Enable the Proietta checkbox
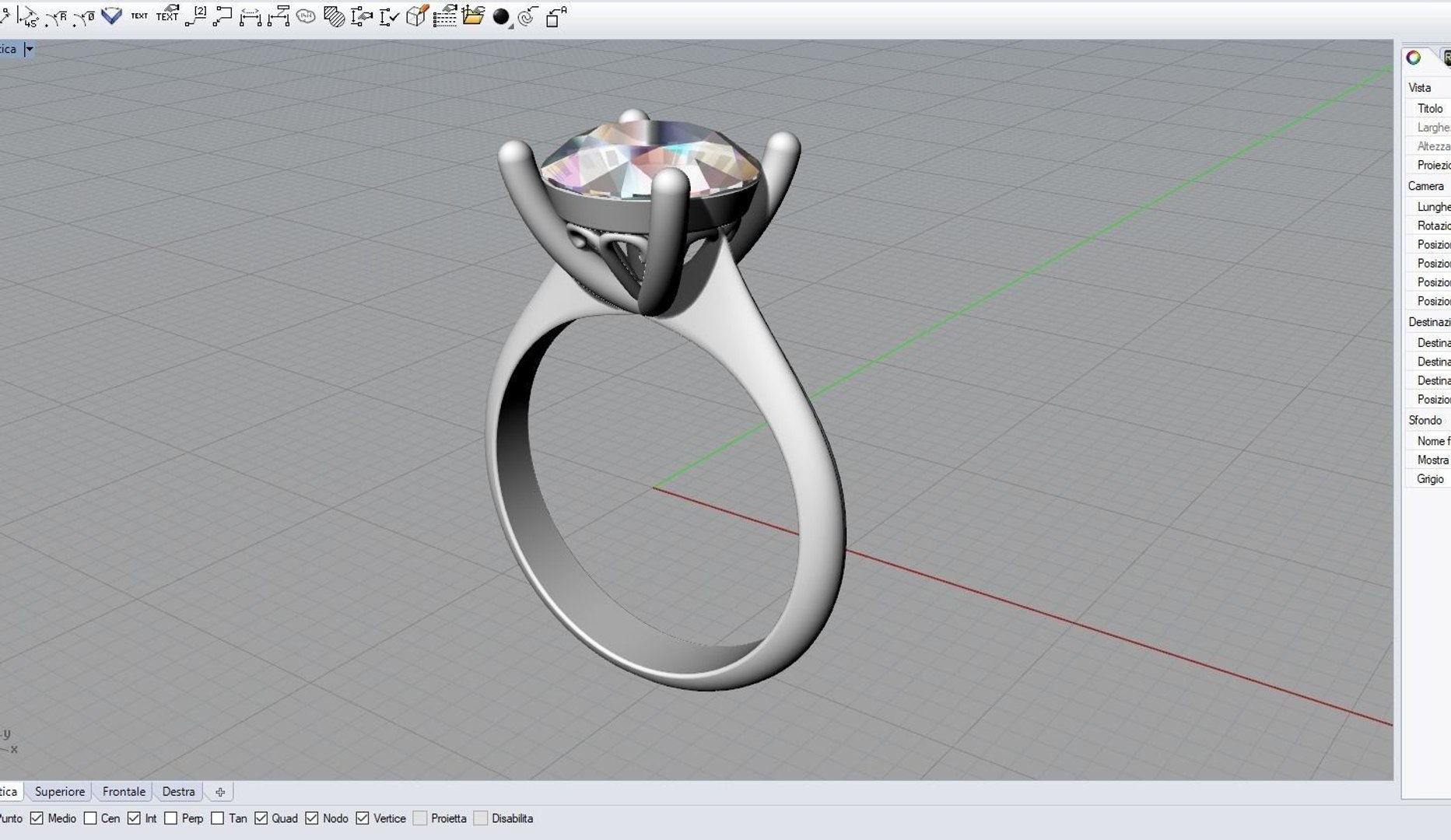 [420, 818]
